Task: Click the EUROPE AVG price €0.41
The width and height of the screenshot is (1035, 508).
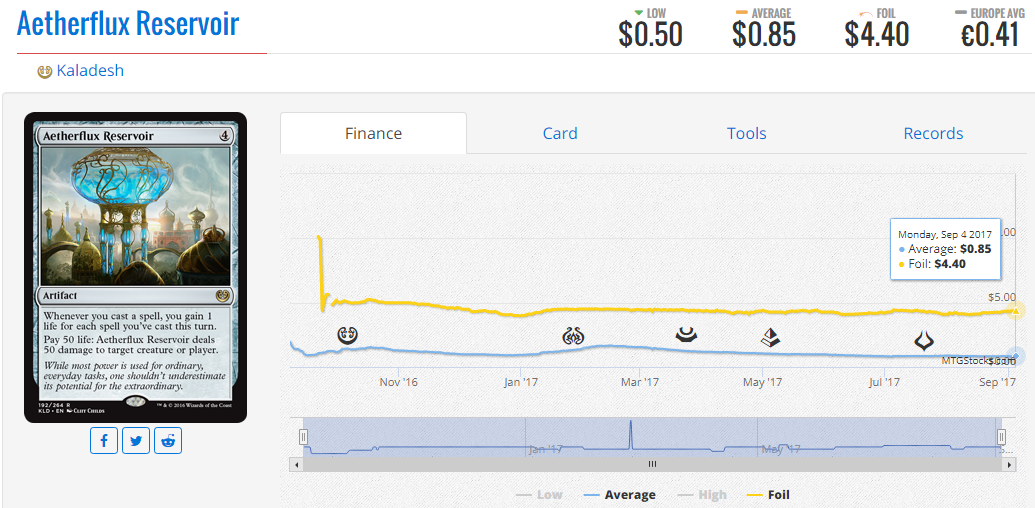Action: coord(989,34)
